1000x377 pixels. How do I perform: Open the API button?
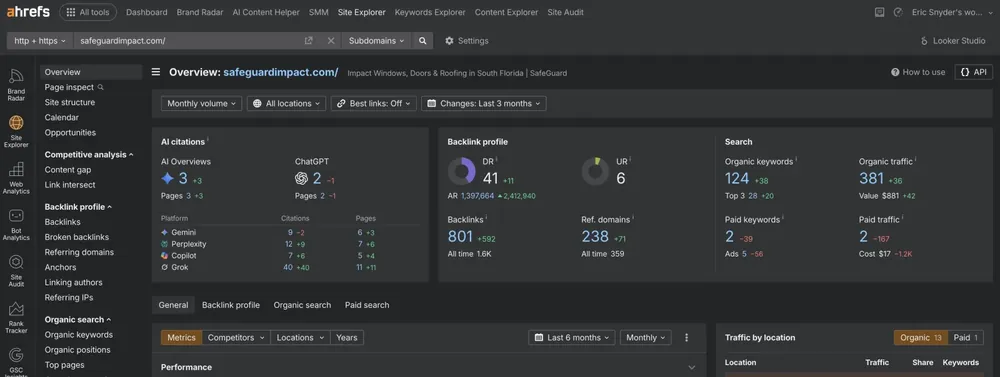coord(974,72)
